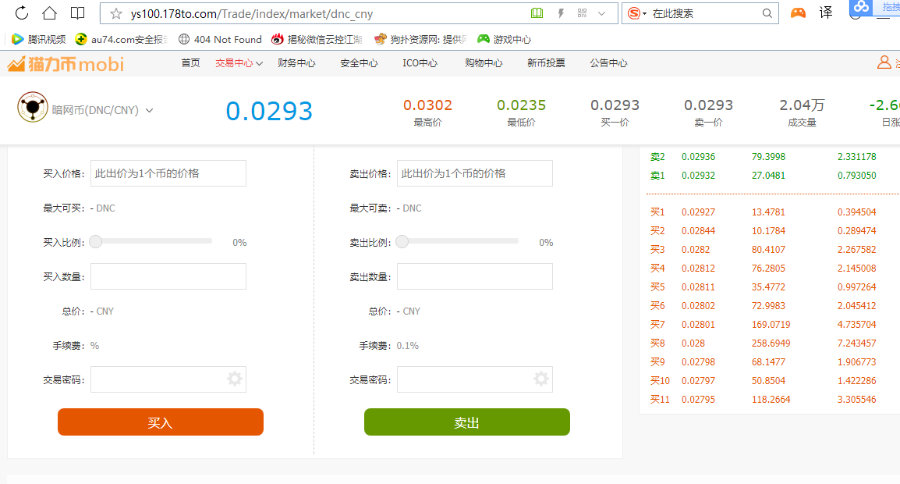
Task: Click the translate 译 icon
Action: coord(825,13)
